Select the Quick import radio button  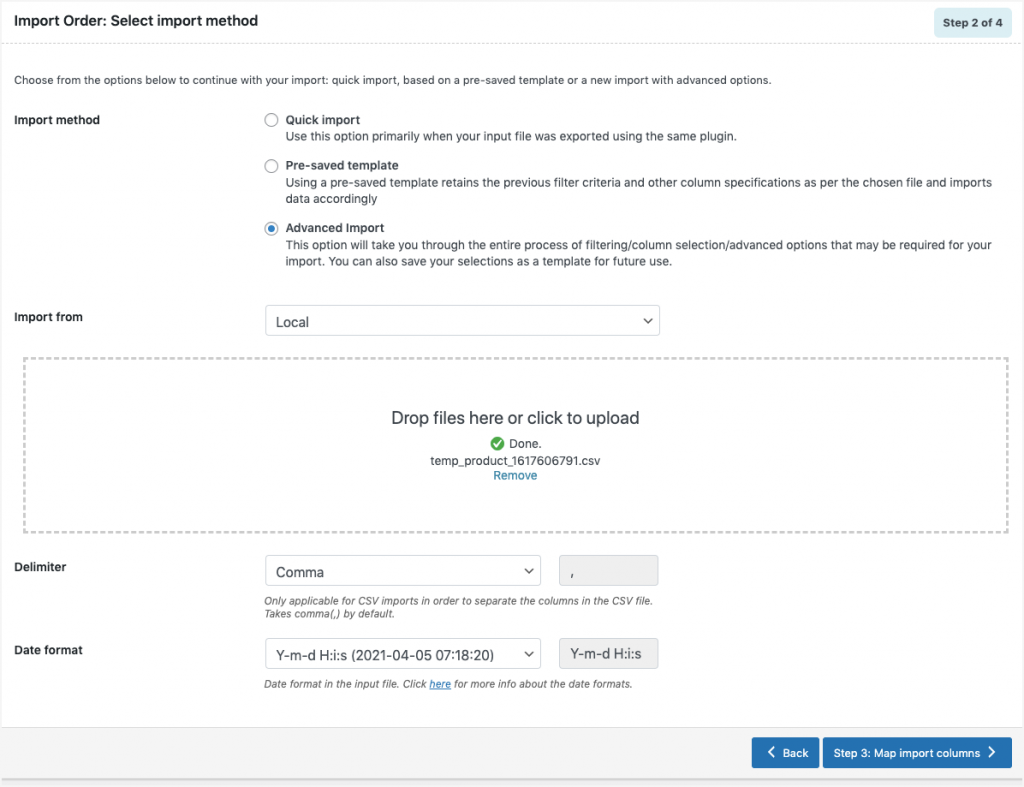click(x=271, y=120)
